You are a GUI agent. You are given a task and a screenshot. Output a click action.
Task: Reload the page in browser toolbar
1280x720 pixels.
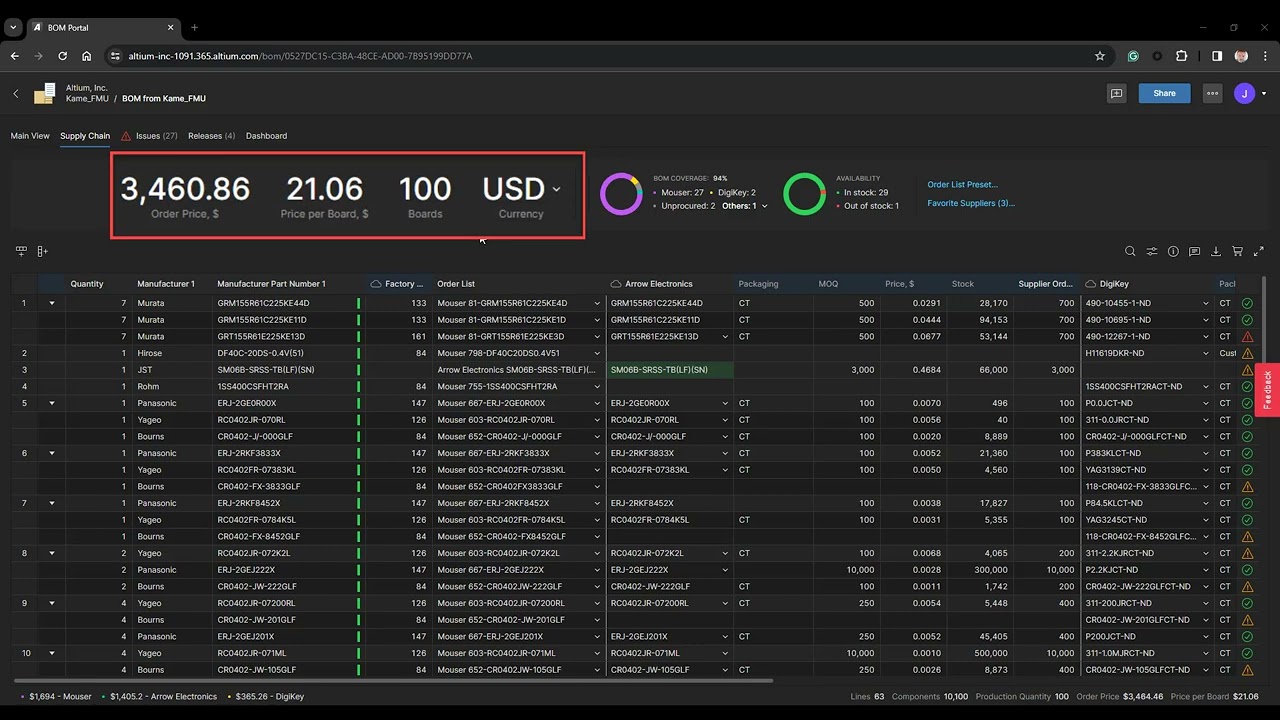(62, 56)
